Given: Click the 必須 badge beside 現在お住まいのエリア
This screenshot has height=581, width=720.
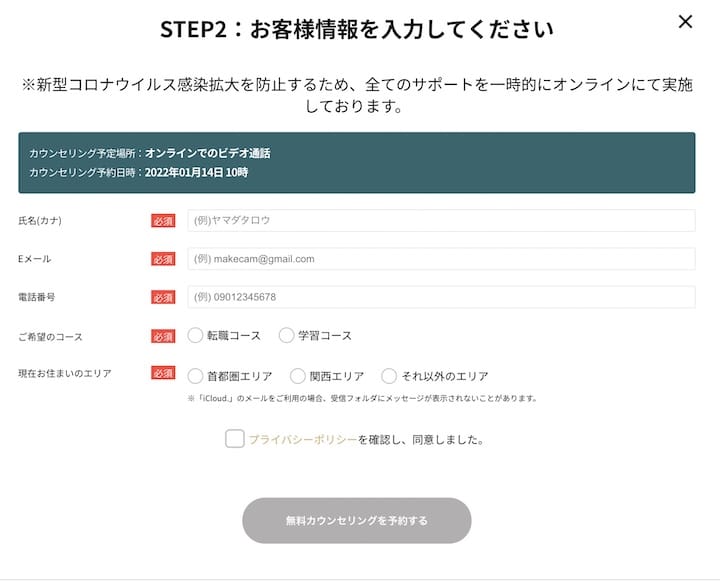Looking at the screenshot, I should pyautogui.click(x=163, y=373).
